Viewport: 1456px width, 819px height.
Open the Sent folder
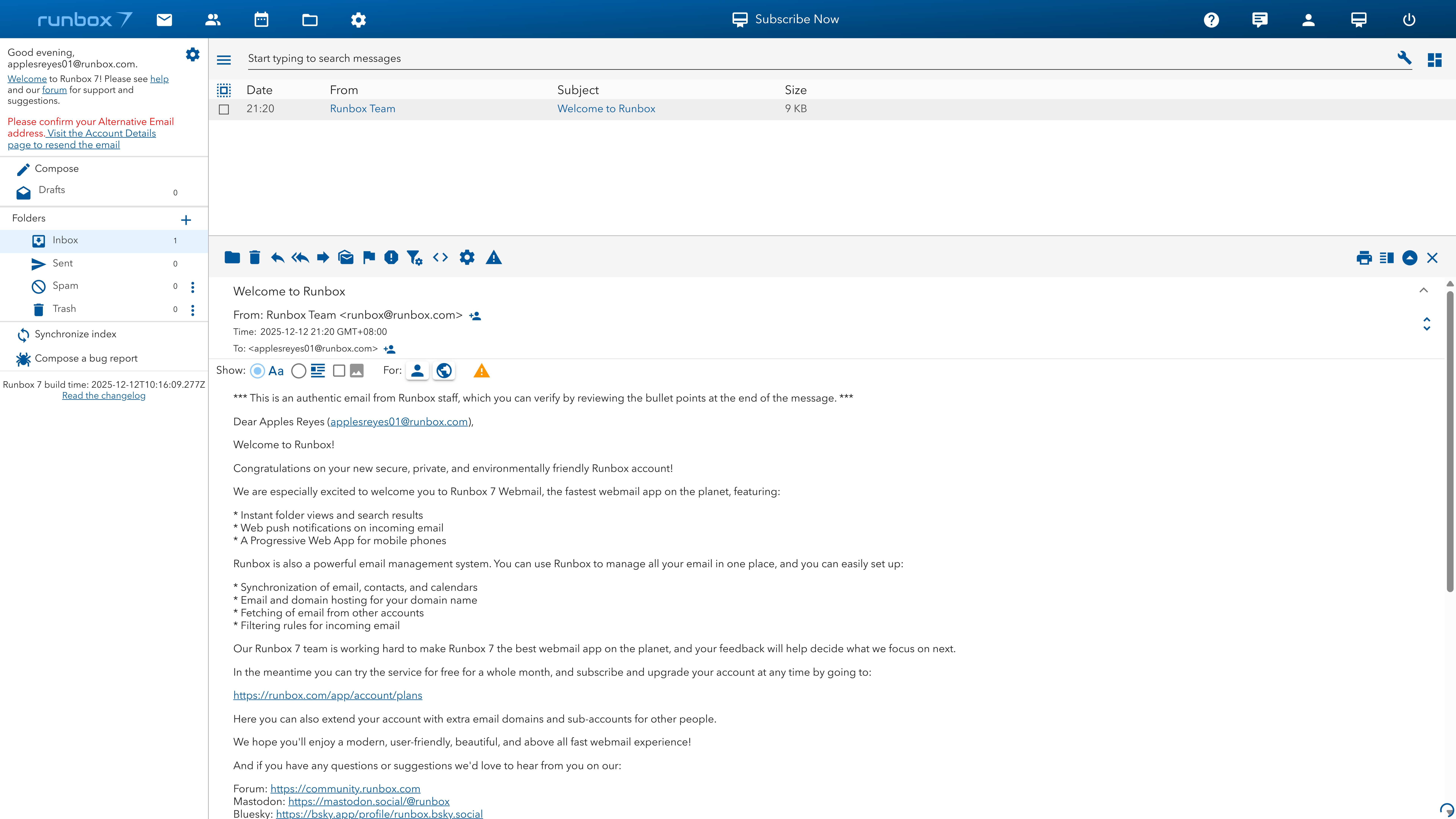click(63, 263)
